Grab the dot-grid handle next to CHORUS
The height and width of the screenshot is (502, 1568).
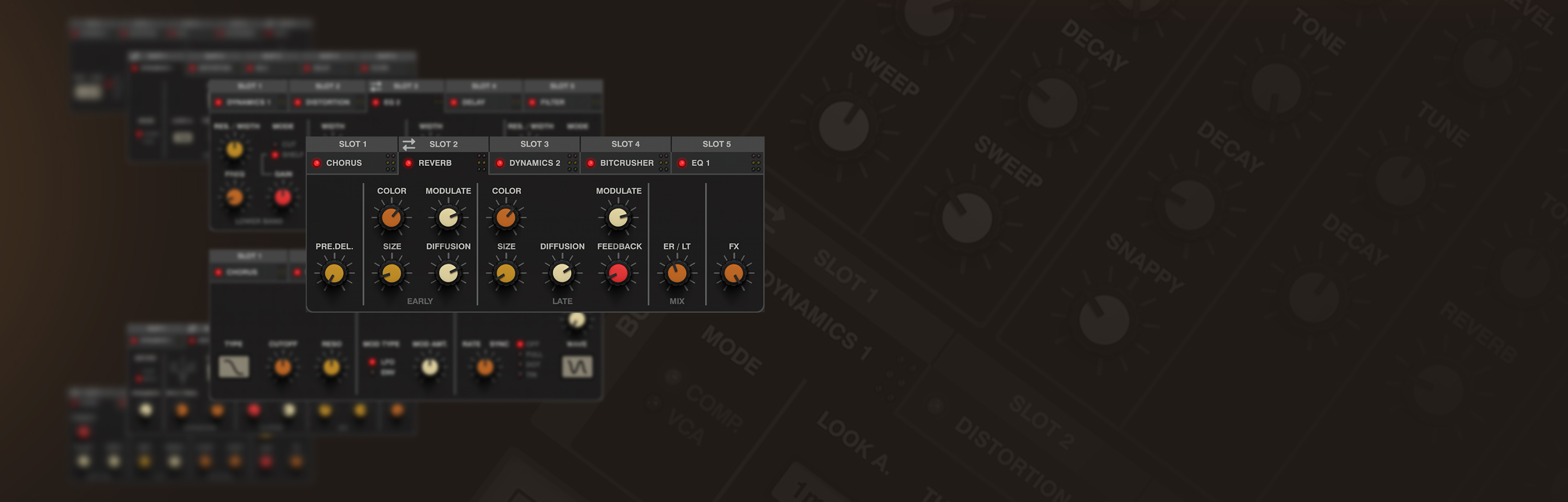coord(390,163)
